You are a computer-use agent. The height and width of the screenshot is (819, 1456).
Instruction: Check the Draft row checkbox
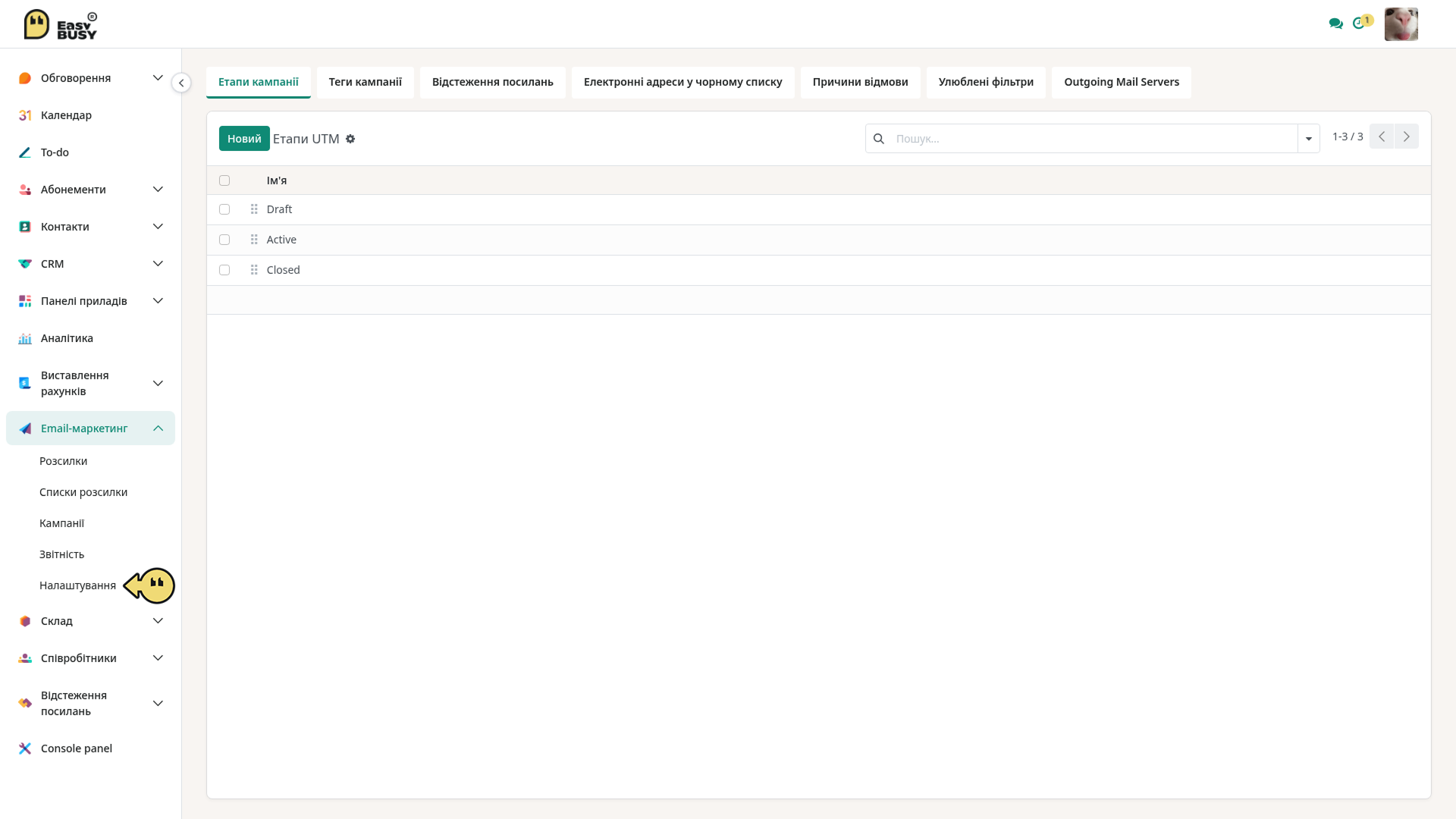pos(224,209)
